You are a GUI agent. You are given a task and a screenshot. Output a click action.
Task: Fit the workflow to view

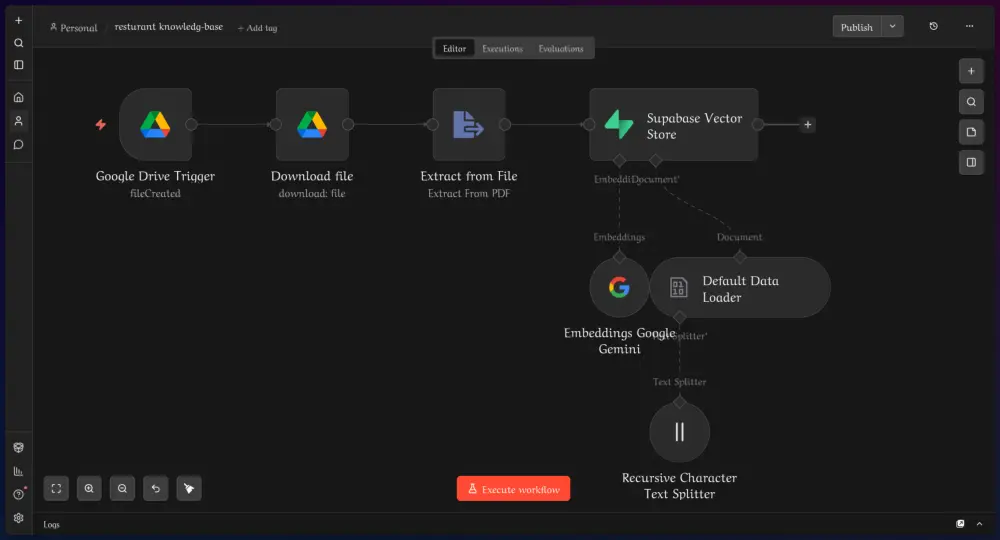click(x=56, y=488)
